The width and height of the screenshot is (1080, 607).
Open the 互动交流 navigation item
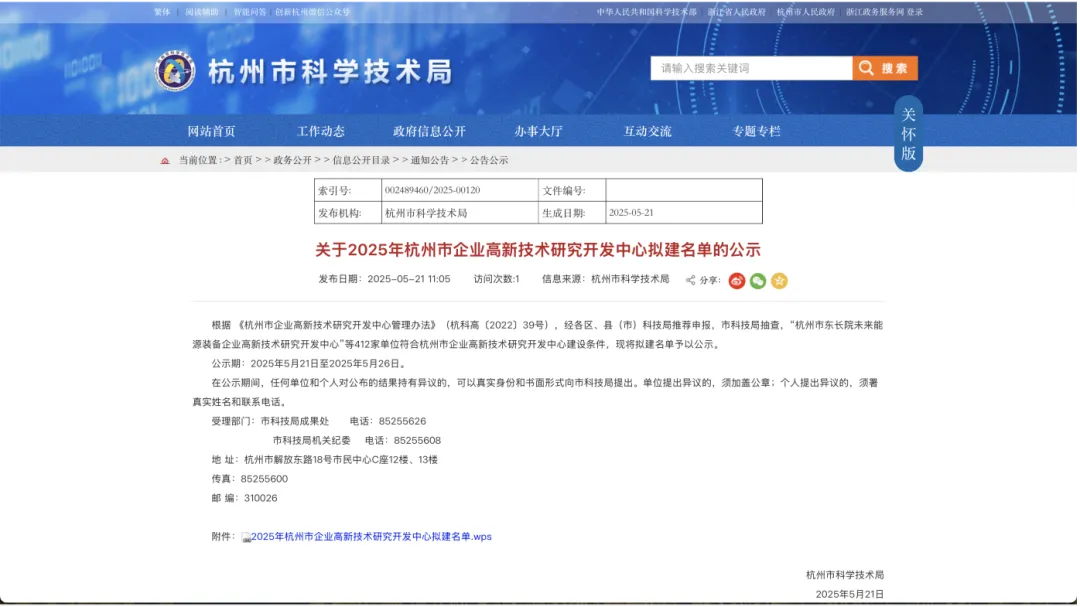point(647,131)
